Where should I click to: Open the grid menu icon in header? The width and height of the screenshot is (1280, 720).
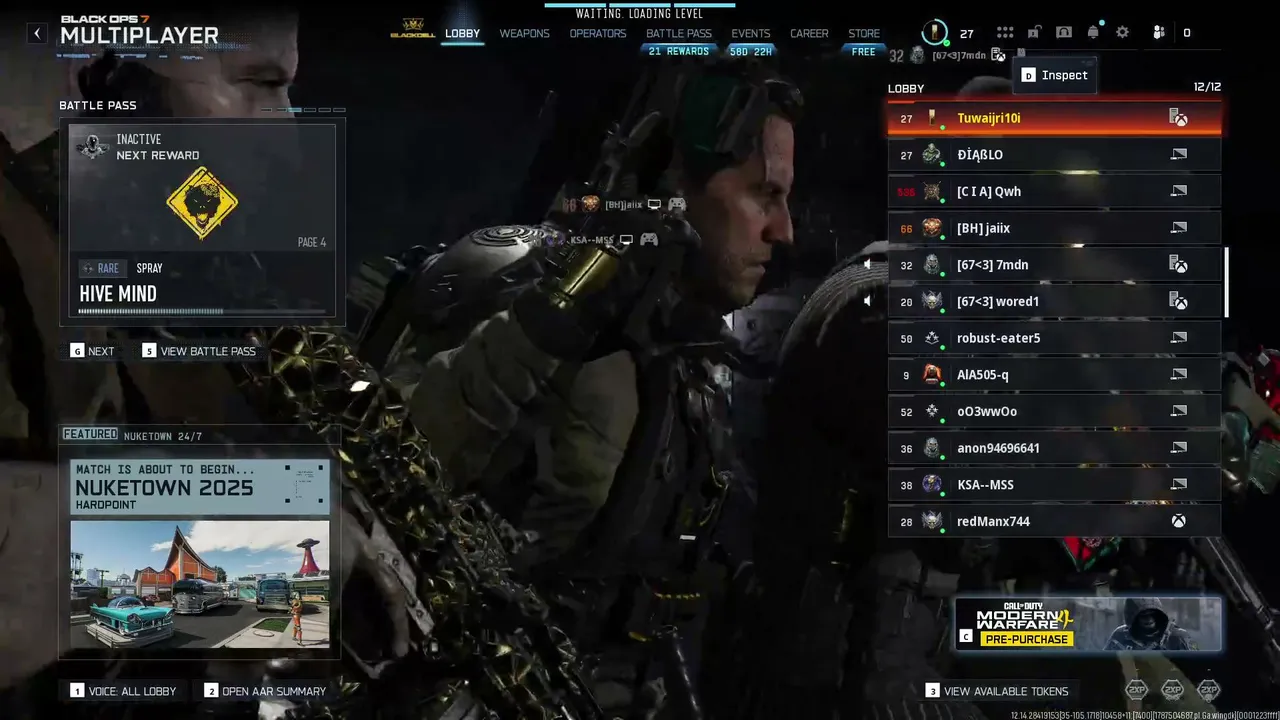click(x=1005, y=33)
